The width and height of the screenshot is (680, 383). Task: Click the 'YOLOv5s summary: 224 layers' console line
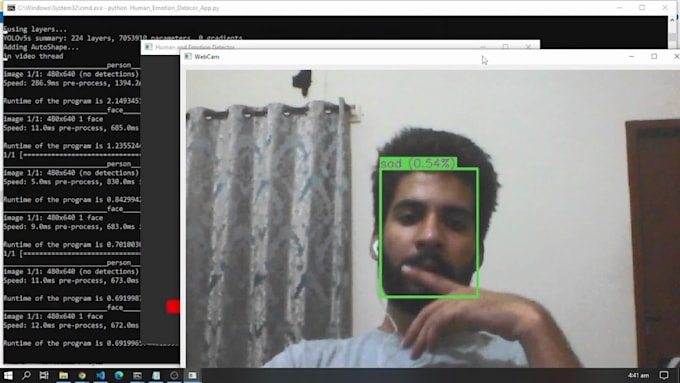(123, 38)
